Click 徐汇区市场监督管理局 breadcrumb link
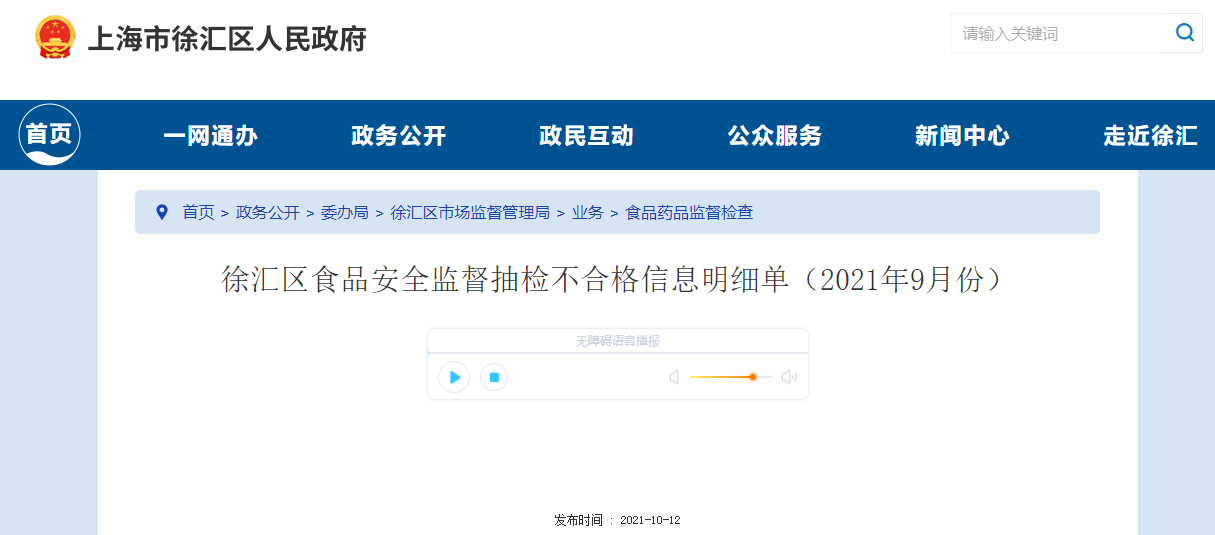 [470, 212]
